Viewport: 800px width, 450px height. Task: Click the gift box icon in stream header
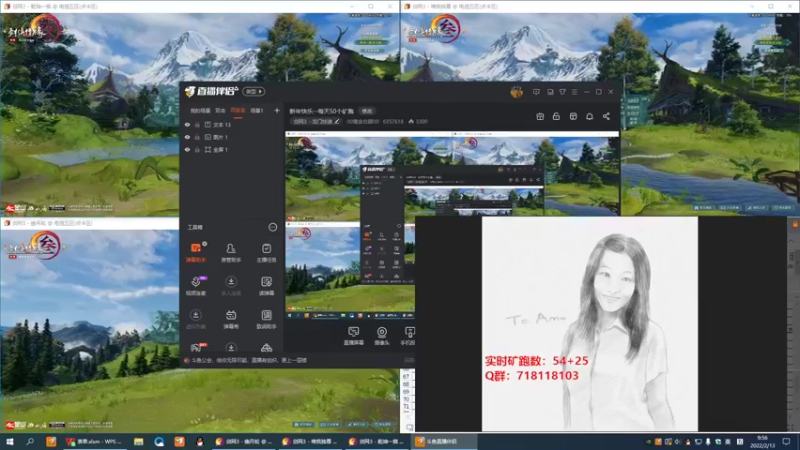pyautogui.click(x=540, y=116)
